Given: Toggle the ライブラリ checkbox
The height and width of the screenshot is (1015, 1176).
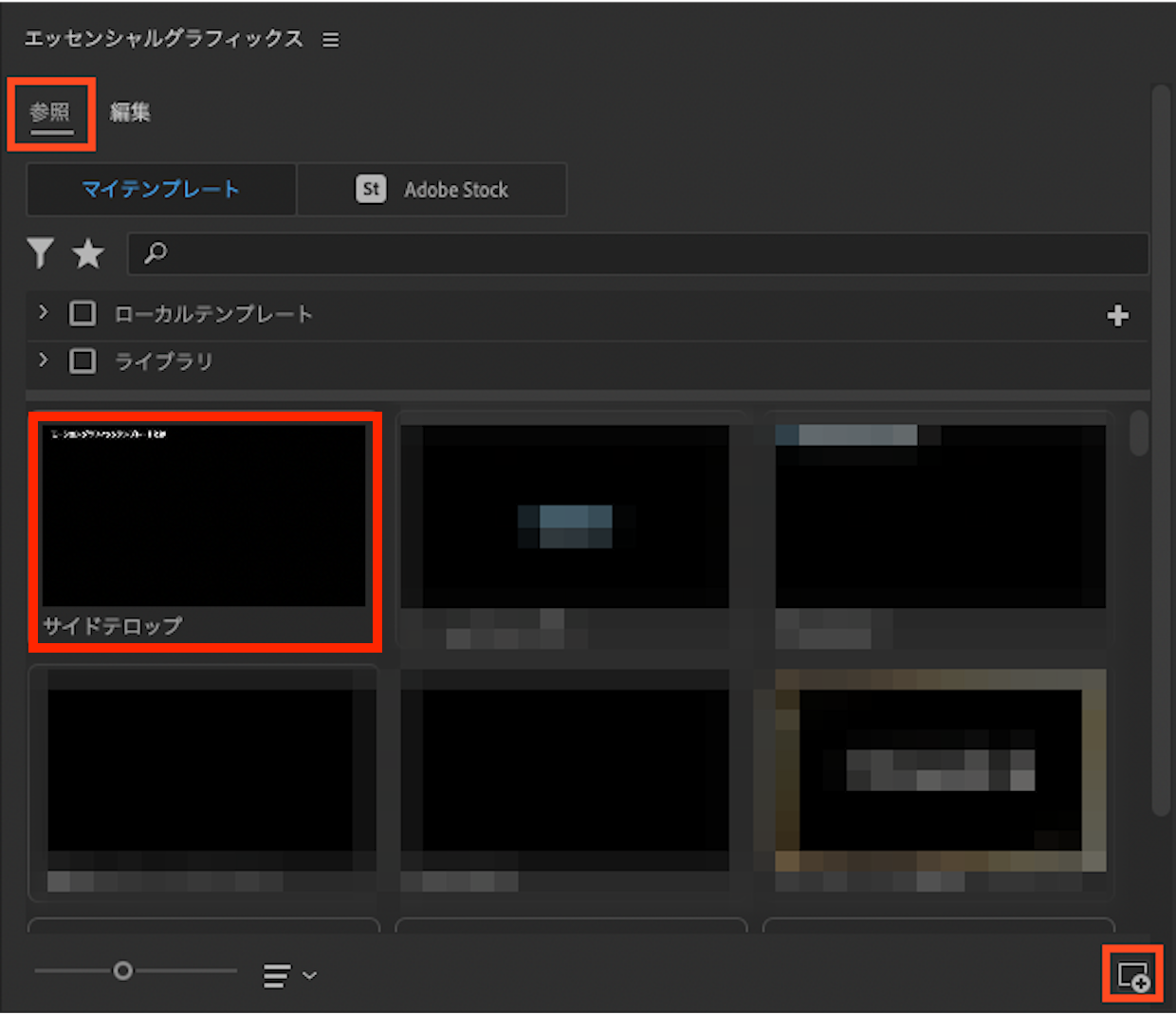Looking at the screenshot, I should [83, 361].
